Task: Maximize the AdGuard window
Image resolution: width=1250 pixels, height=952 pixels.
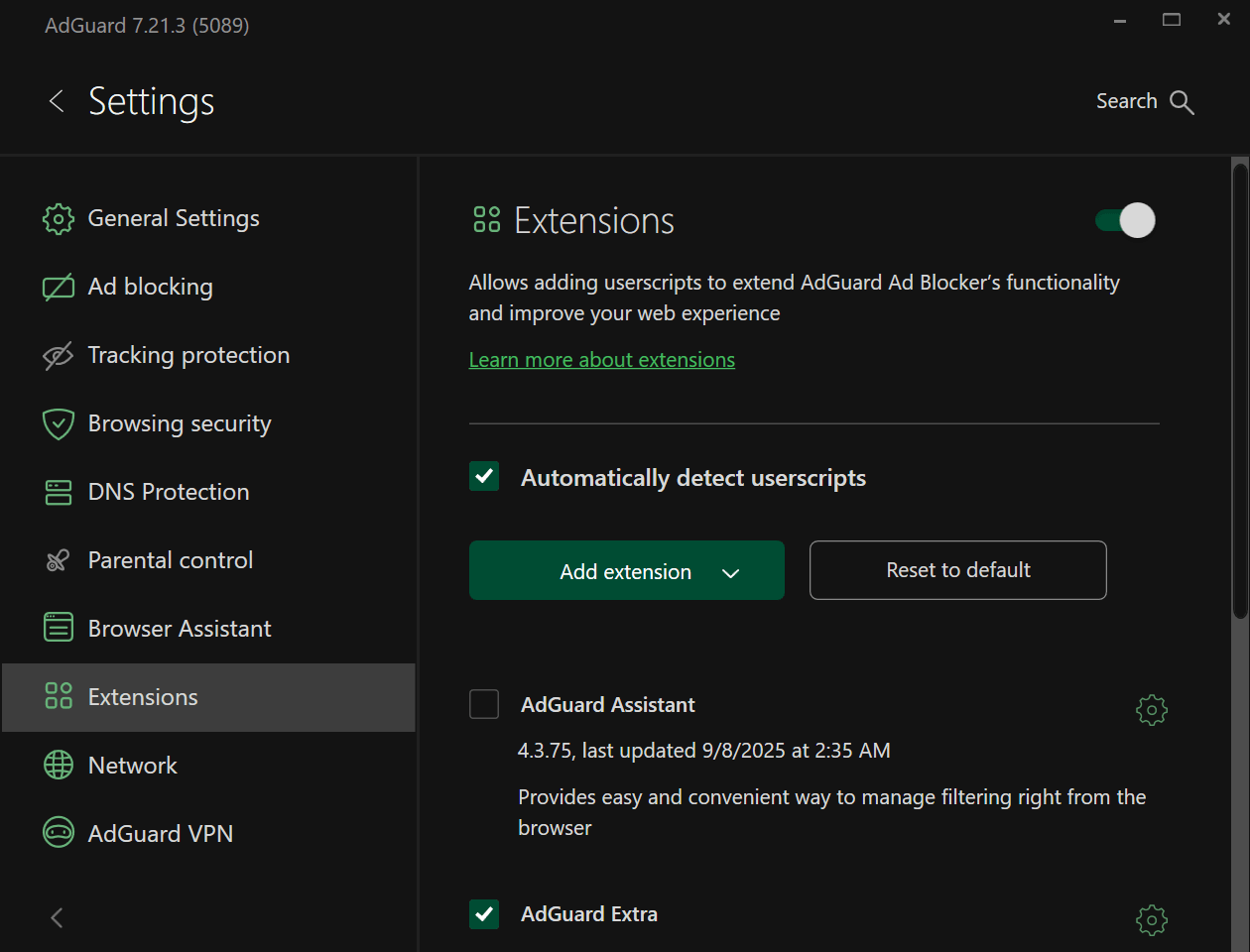Action: tap(1172, 20)
